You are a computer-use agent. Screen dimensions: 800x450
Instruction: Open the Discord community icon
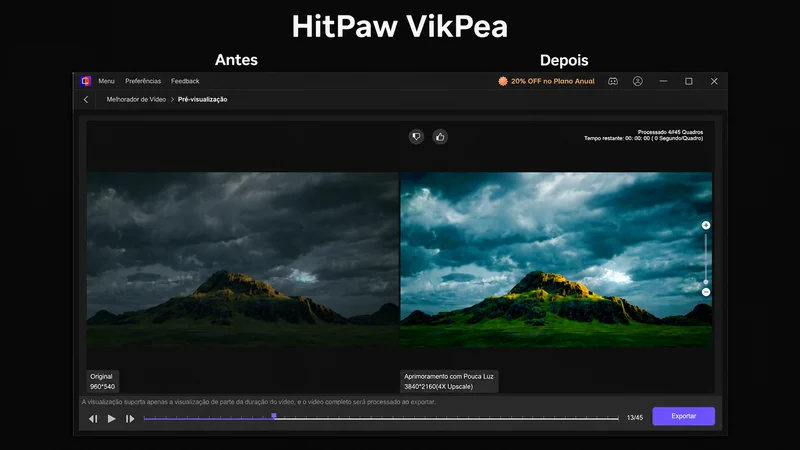click(x=613, y=81)
